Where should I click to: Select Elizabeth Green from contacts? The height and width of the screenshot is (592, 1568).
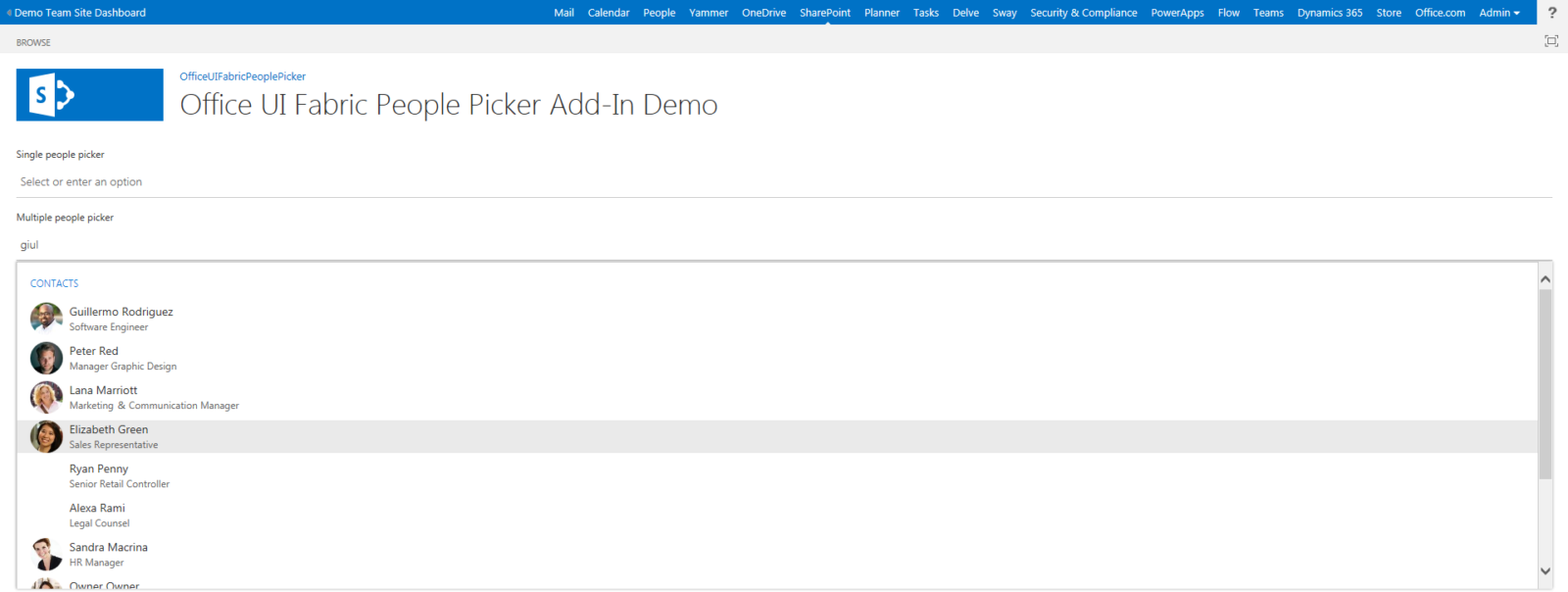777,436
